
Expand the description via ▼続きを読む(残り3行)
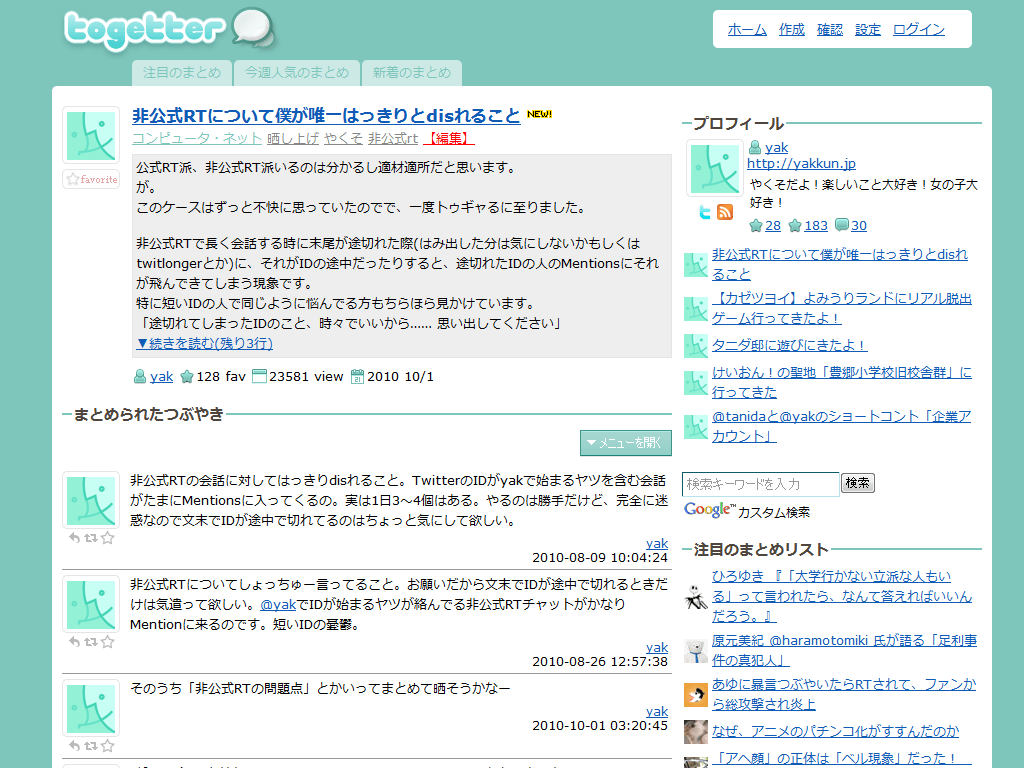tap(204, 343)
